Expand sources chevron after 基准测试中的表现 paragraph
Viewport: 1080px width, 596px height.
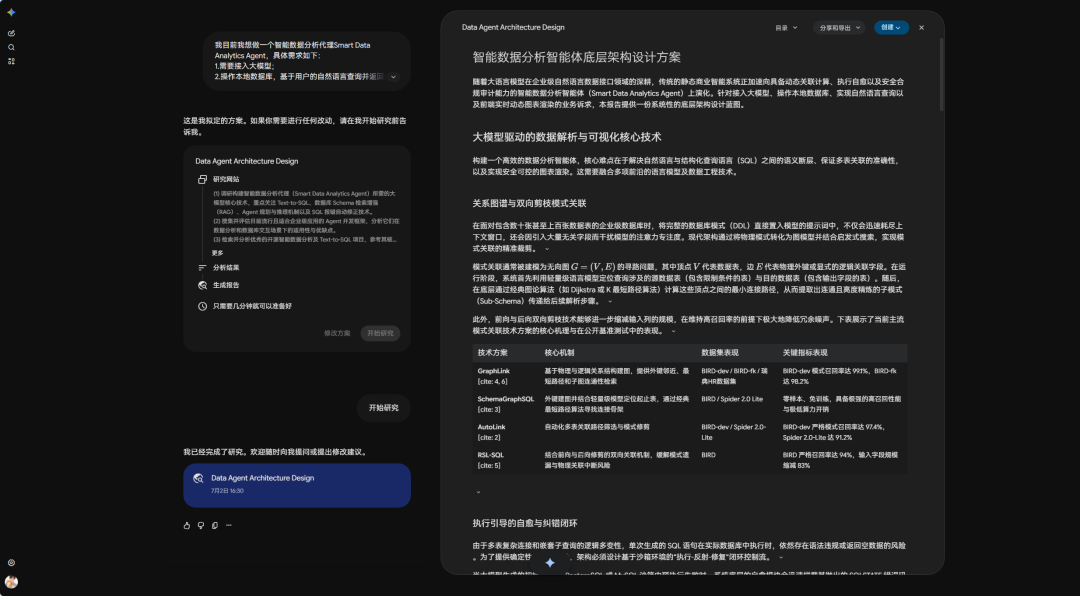coord(674,331)
